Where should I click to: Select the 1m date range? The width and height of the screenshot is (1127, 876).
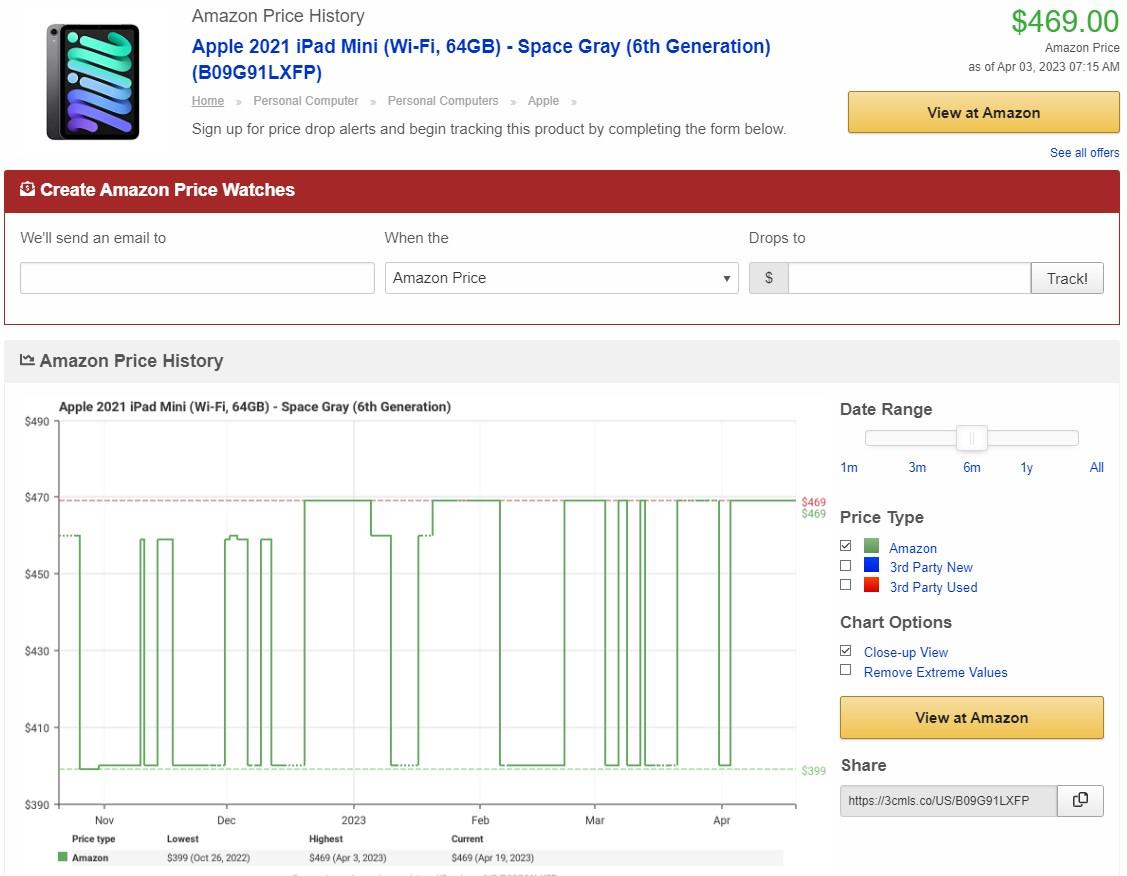click(x=849, y=467)
